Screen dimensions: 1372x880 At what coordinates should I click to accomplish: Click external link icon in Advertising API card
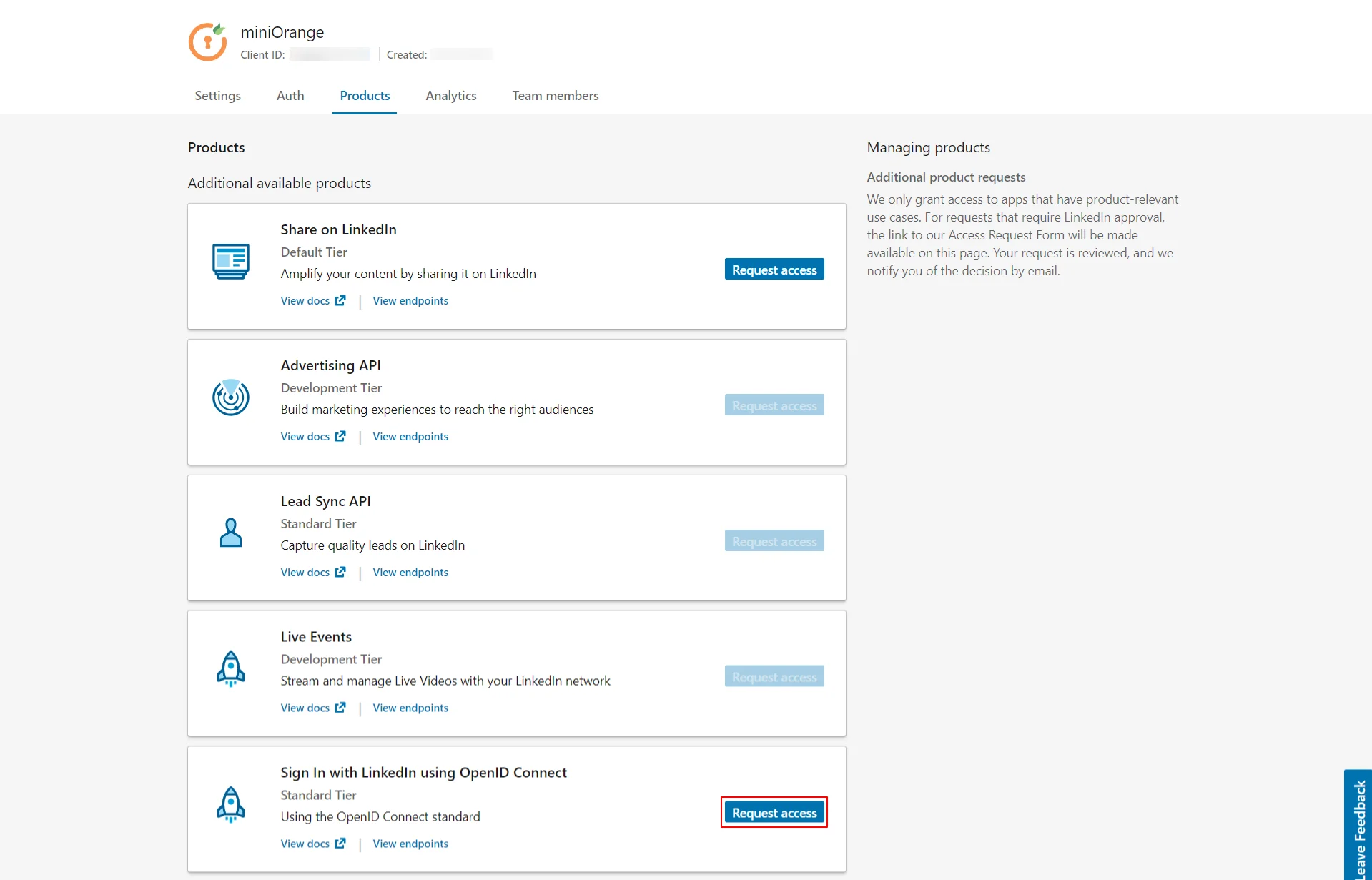(x=340, y=436)
